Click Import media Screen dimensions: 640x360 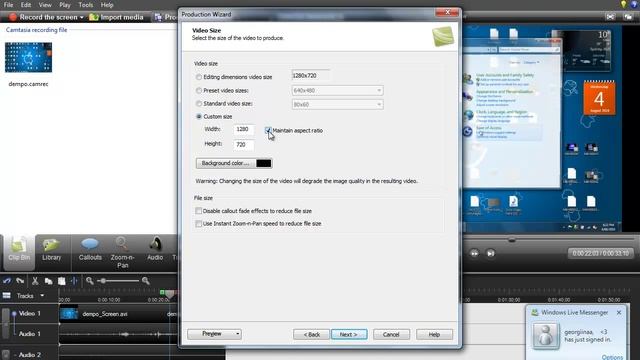pos(116,17)
